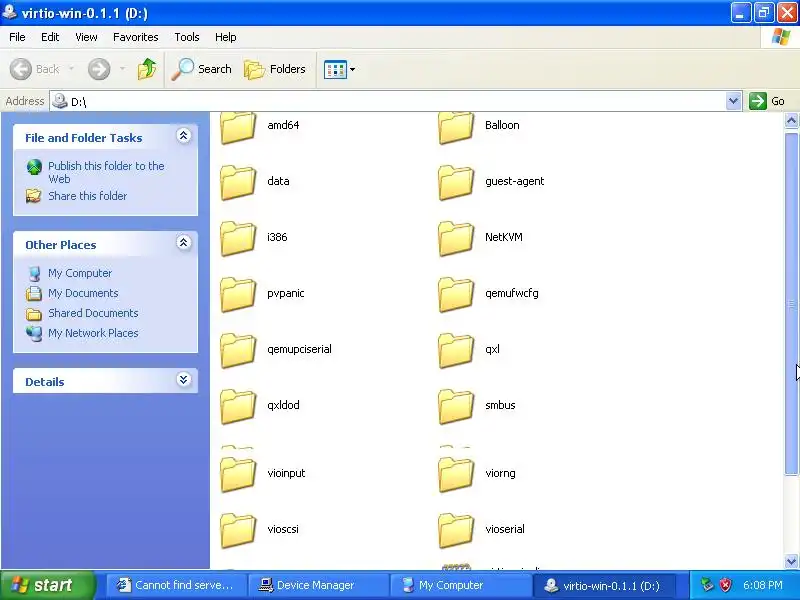Click Share this folder link
This screenshot has width=800, height=600.
pyautogui.click(x=87, y=196)
